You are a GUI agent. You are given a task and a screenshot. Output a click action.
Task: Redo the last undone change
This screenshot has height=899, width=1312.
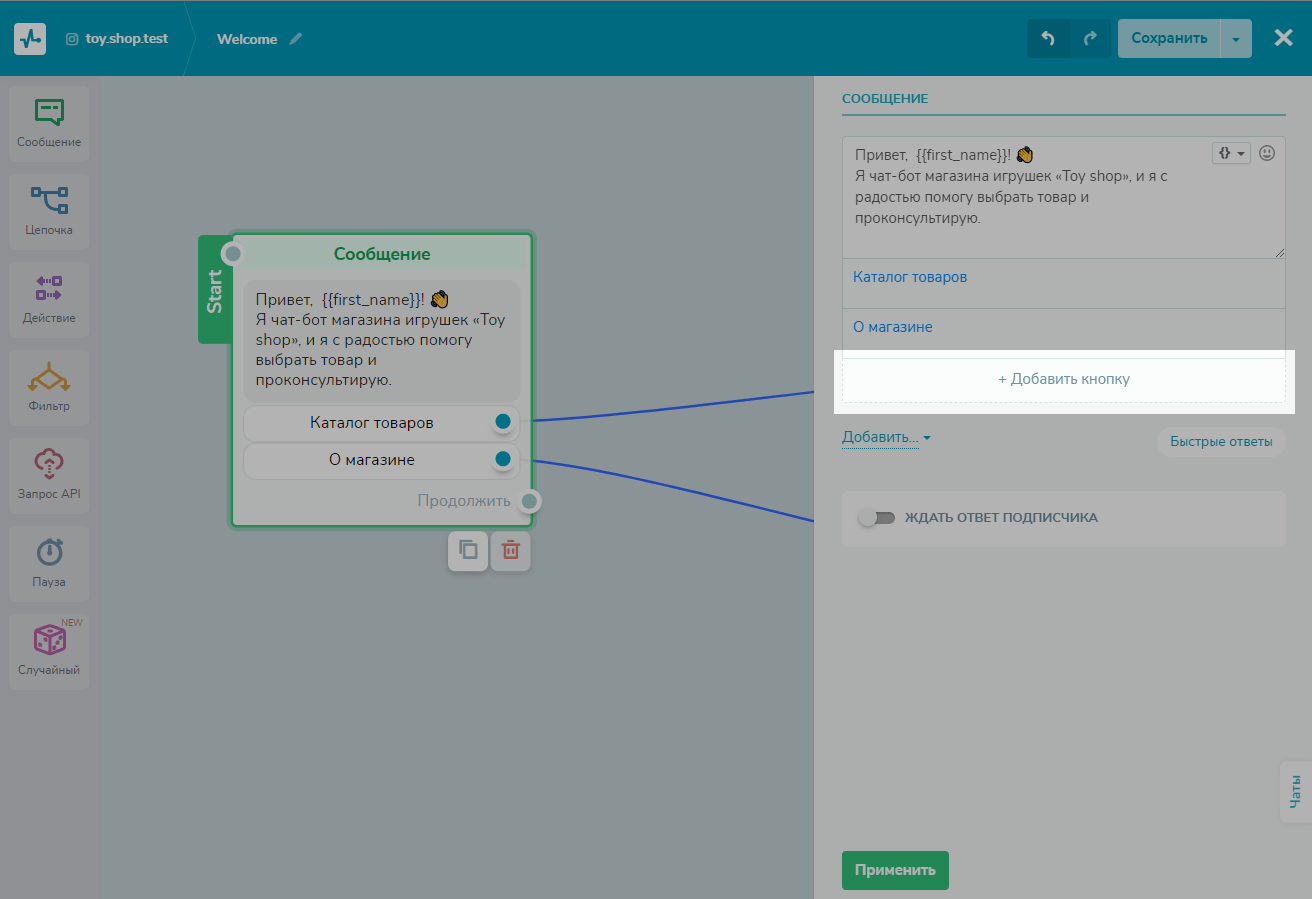pos(1090,39)
